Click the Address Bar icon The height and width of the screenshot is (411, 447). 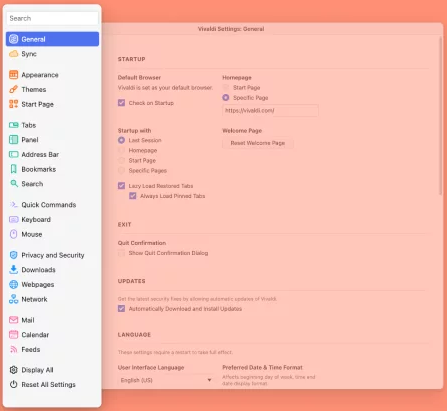coord(14,154)
